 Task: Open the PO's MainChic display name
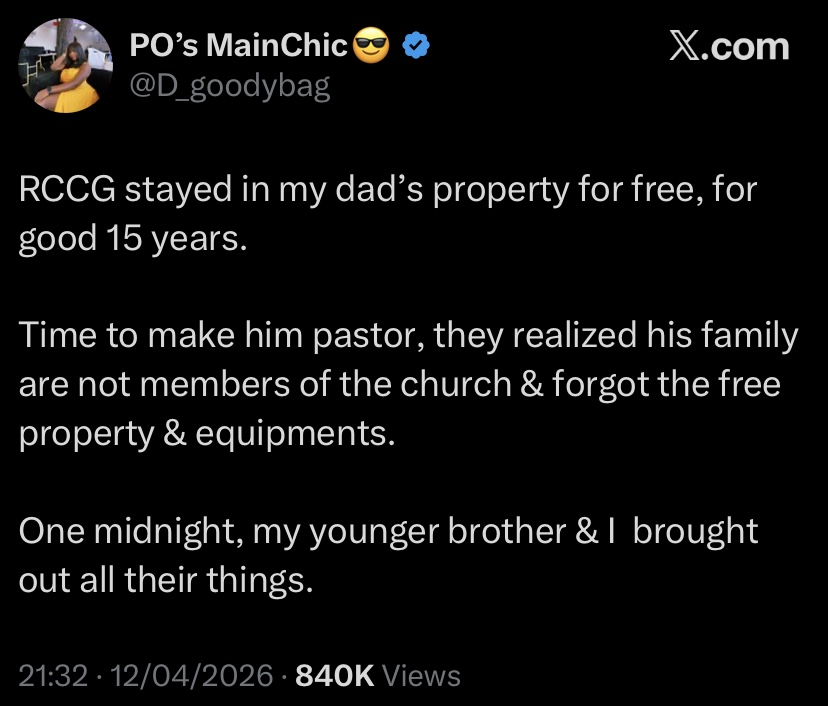[x=238, y=45]
